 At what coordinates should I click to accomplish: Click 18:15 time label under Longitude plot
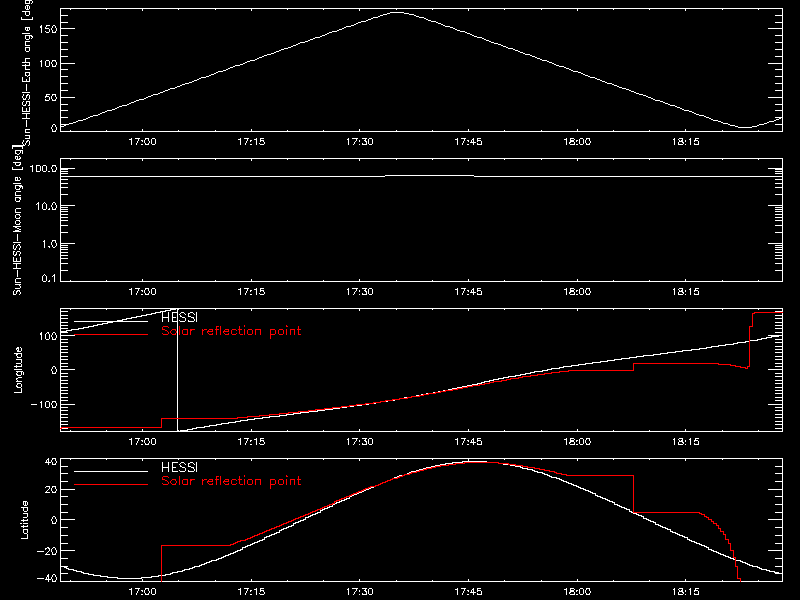[686, 442]
